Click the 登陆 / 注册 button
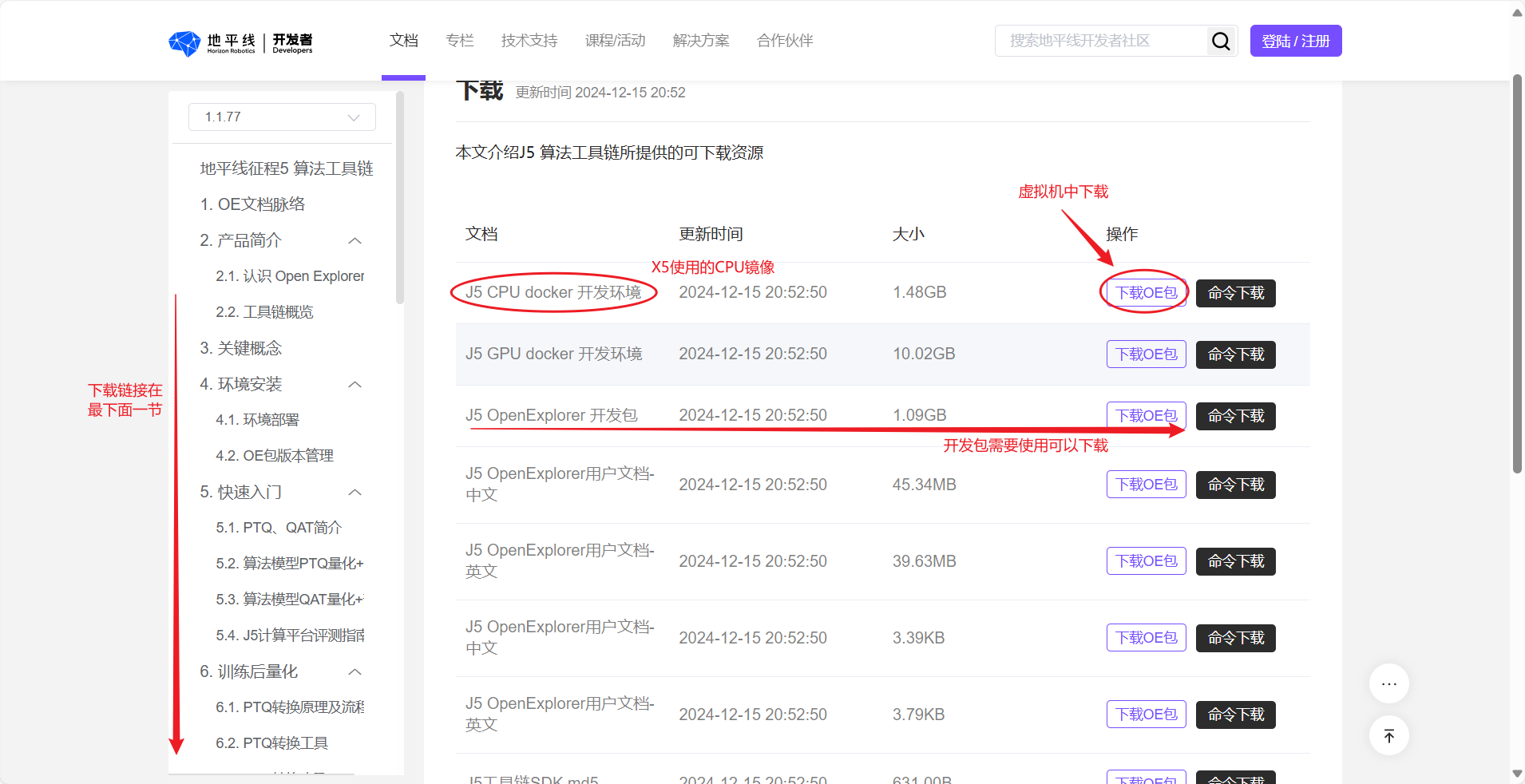Image resolution: width=1525 pixels, height=784 pixels. coord(1295,41)
